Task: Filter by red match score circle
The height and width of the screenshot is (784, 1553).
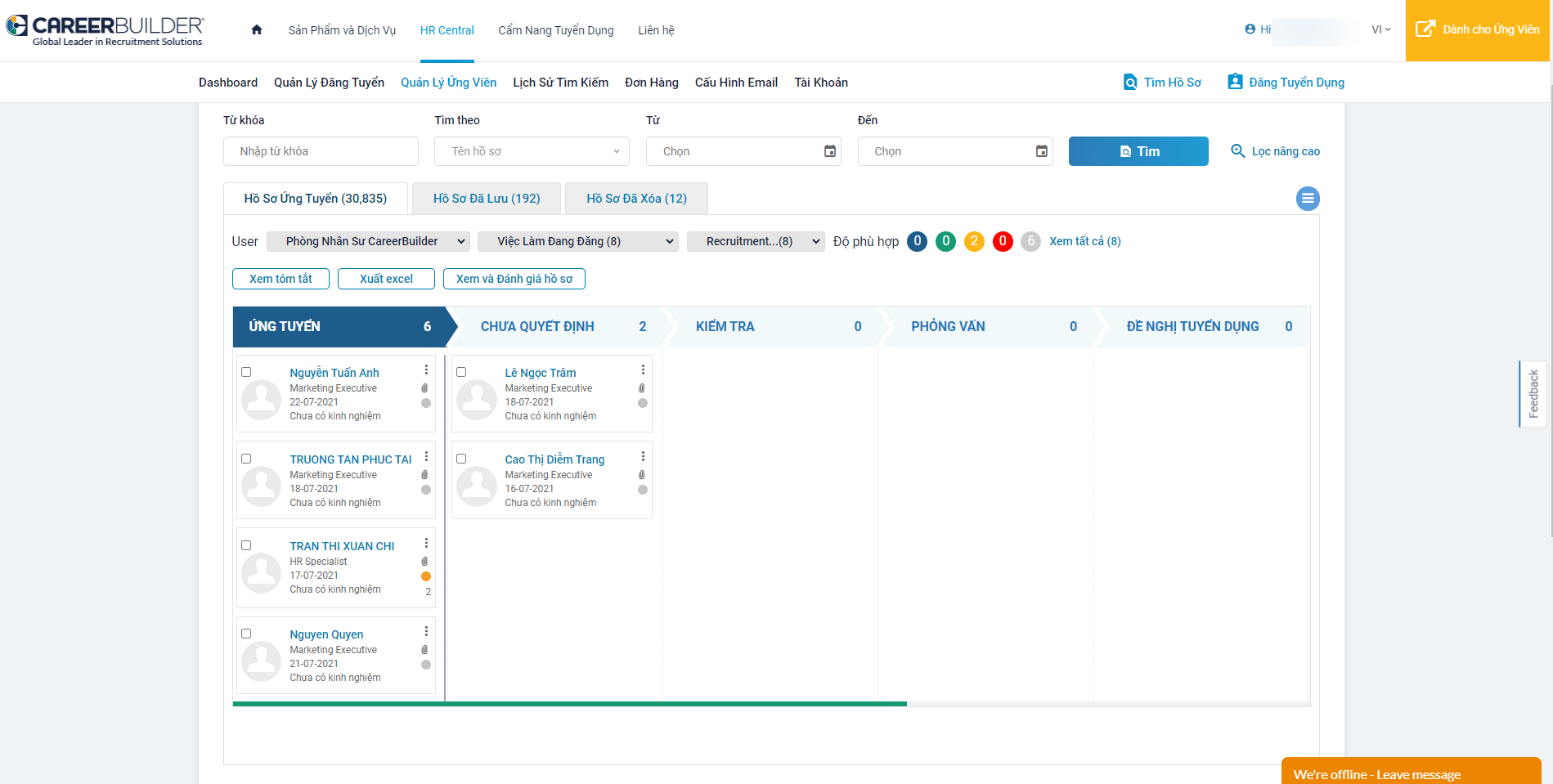Action: click(x=1003, y=241)
